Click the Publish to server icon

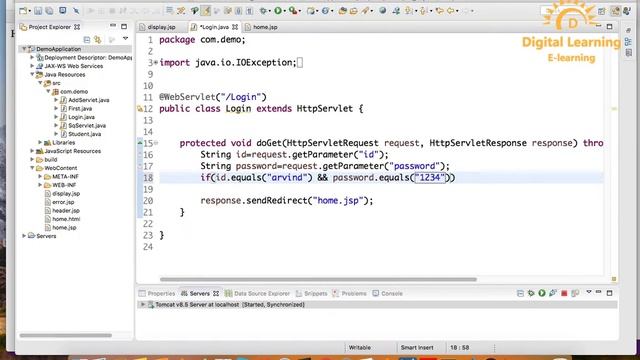tap(575, 293)
